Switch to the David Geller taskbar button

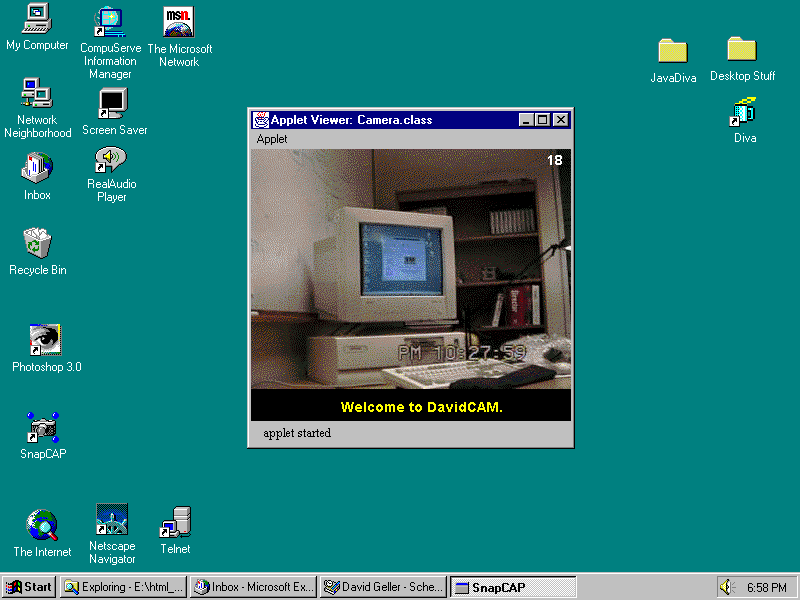(383, 587)
